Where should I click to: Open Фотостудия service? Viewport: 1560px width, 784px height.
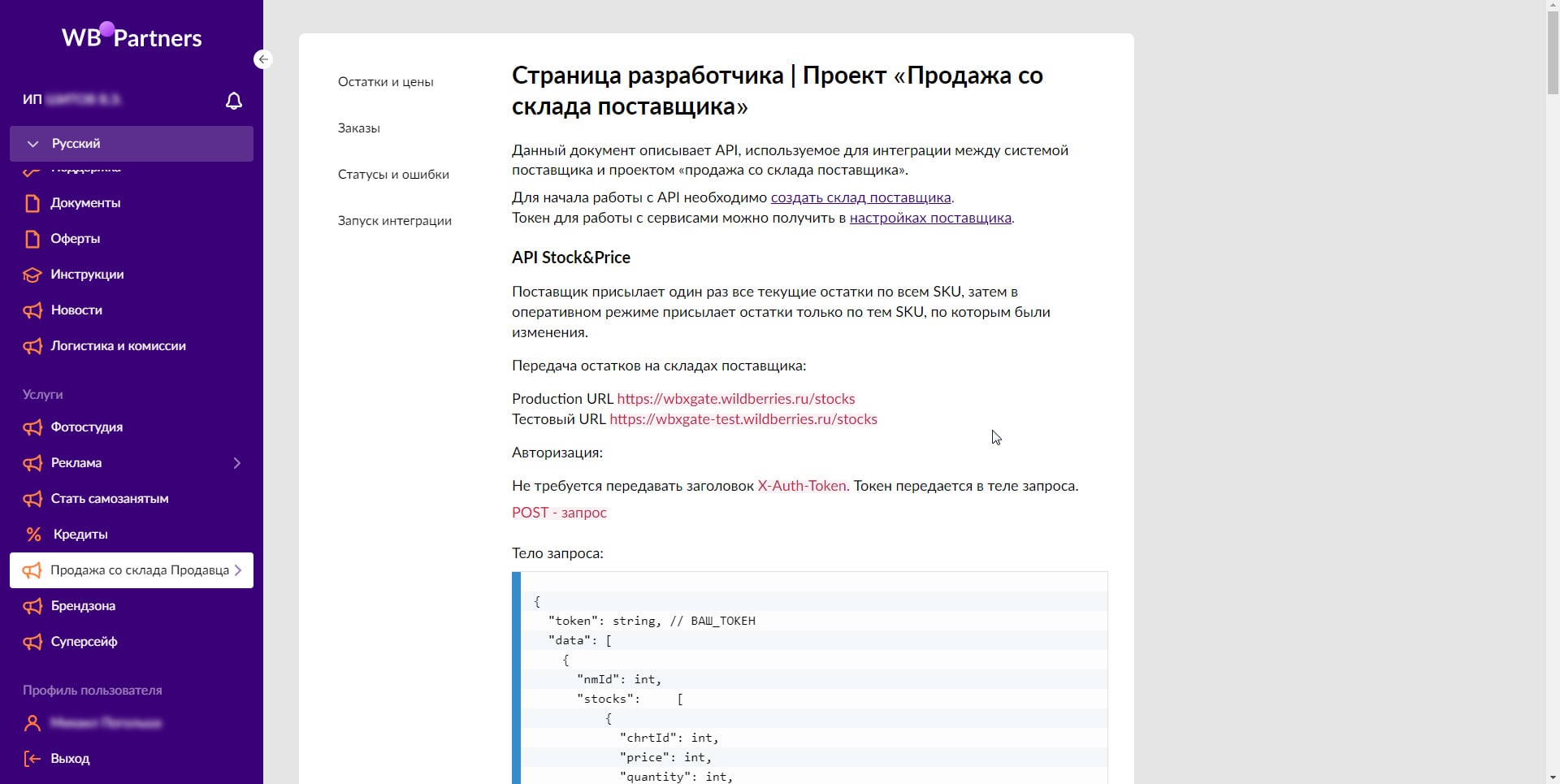click(87, 427)
